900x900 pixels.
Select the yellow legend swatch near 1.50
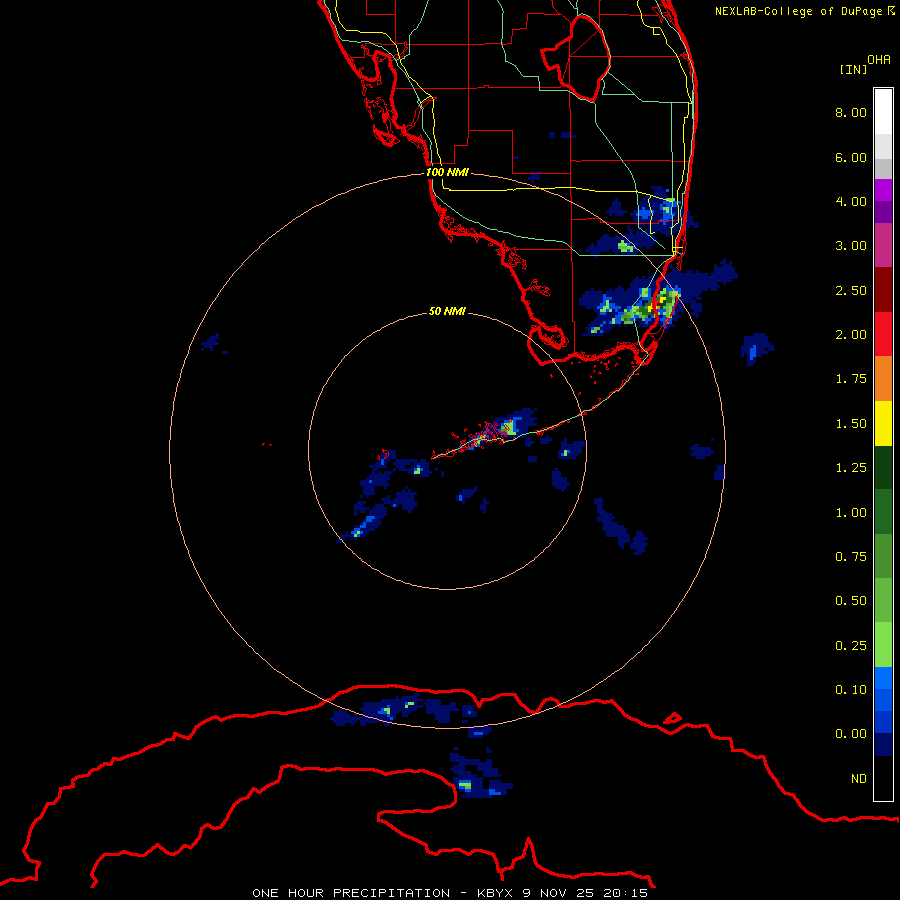(883, 424)
